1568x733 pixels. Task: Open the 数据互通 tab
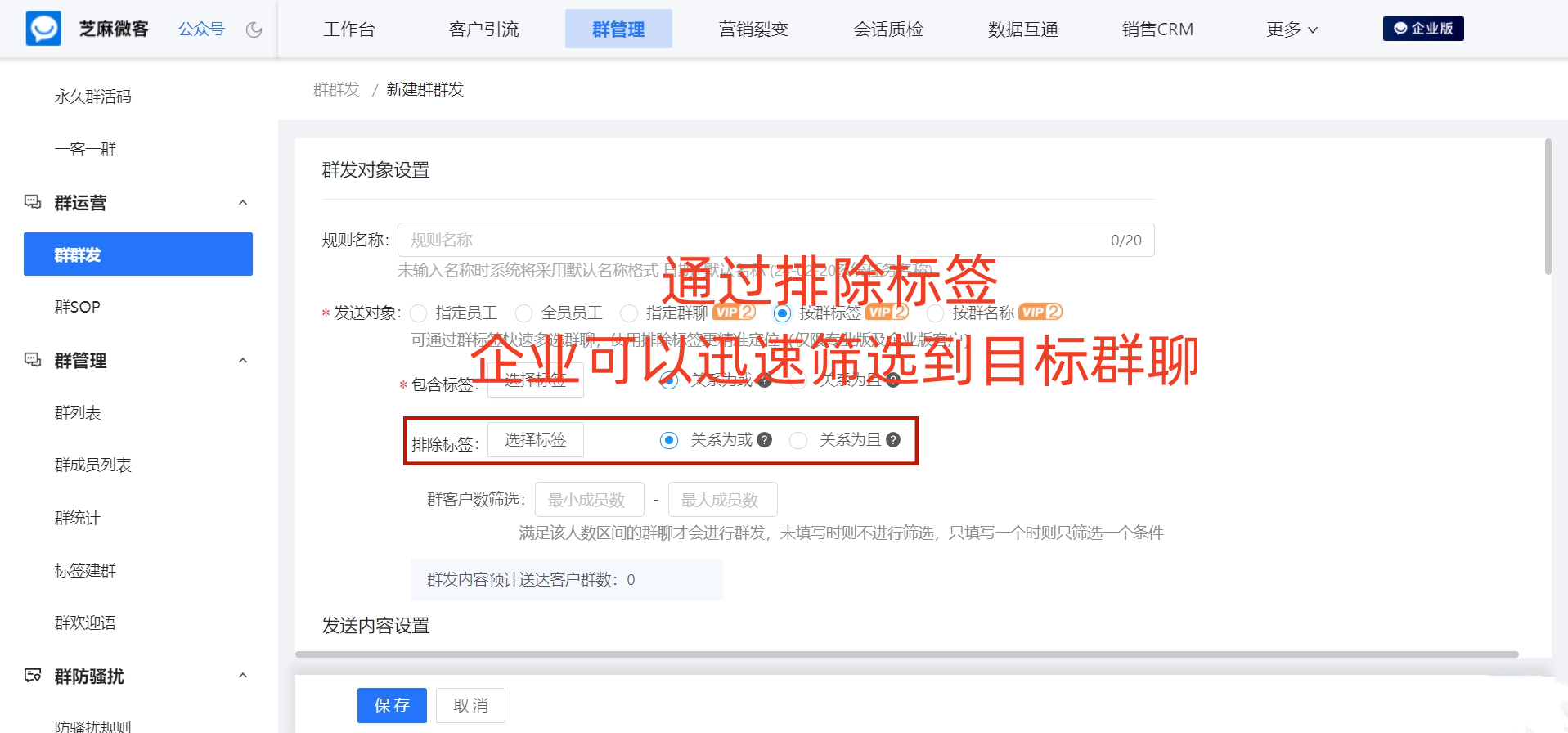coord(1022,29)
